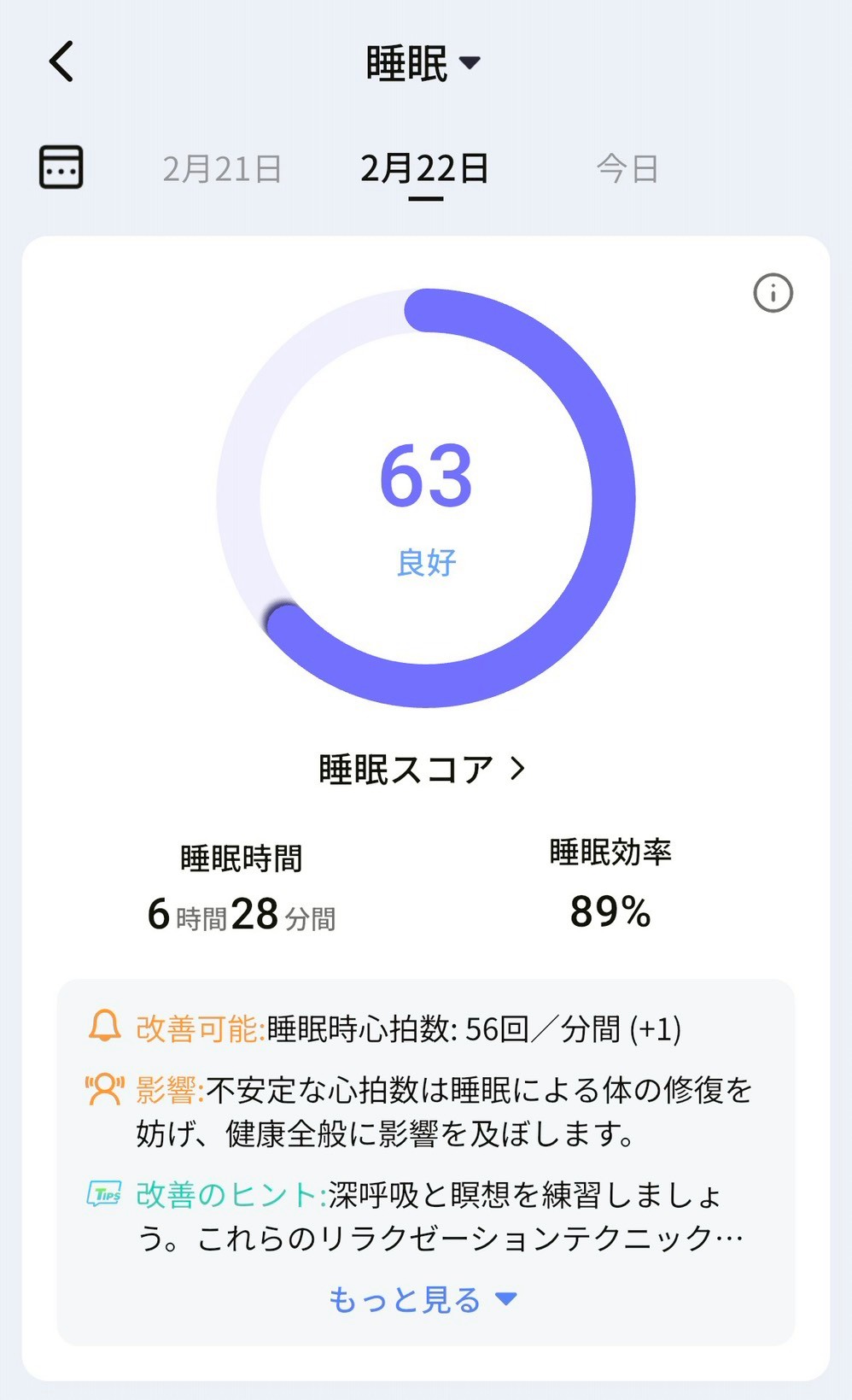This screenshot has width=852, height=1400.
Task: Tap the orange person impact icon
Action: point(104,1090)
